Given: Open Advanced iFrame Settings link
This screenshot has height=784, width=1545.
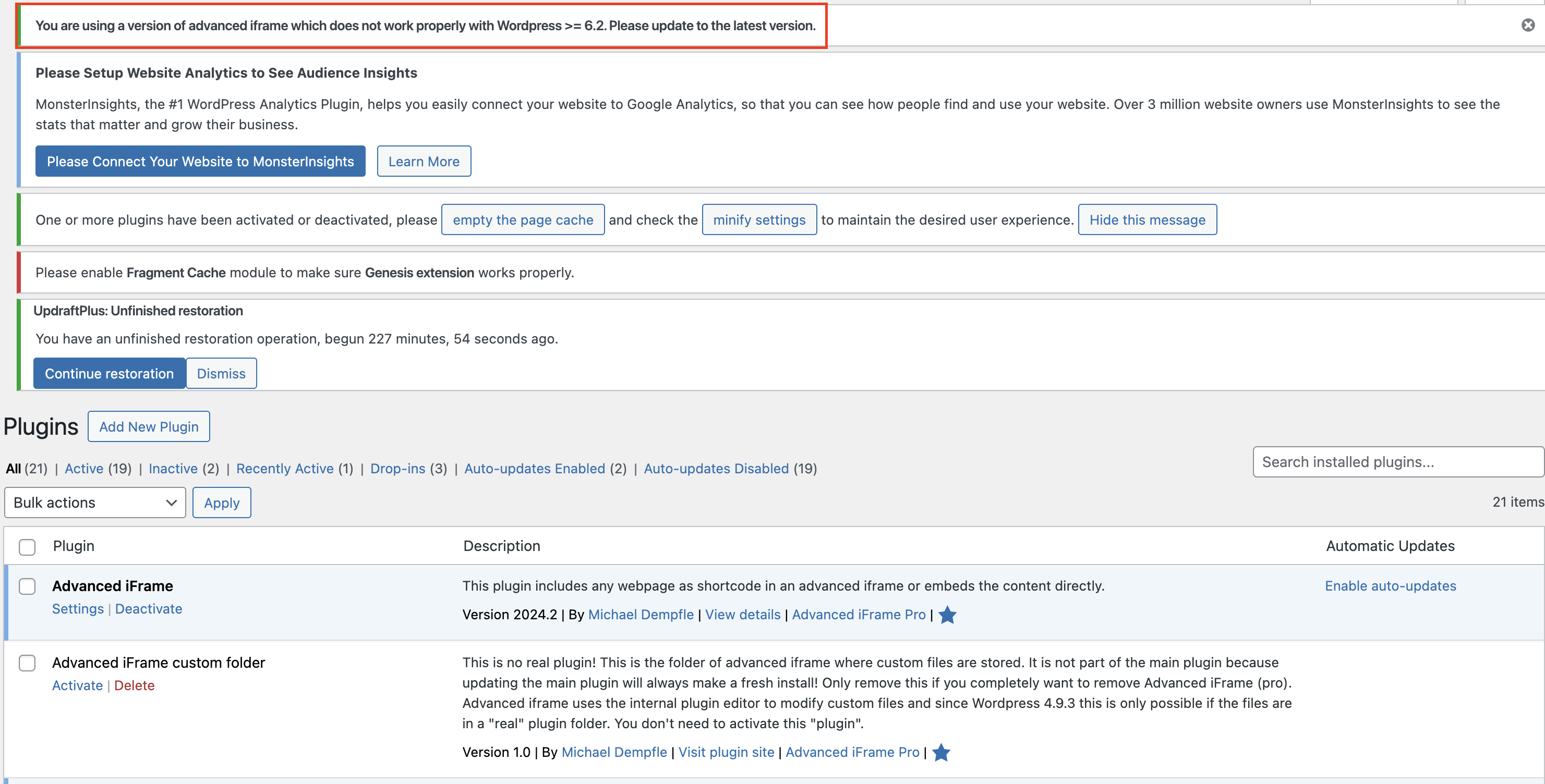Looking at the screenshot, I should 78,609.
